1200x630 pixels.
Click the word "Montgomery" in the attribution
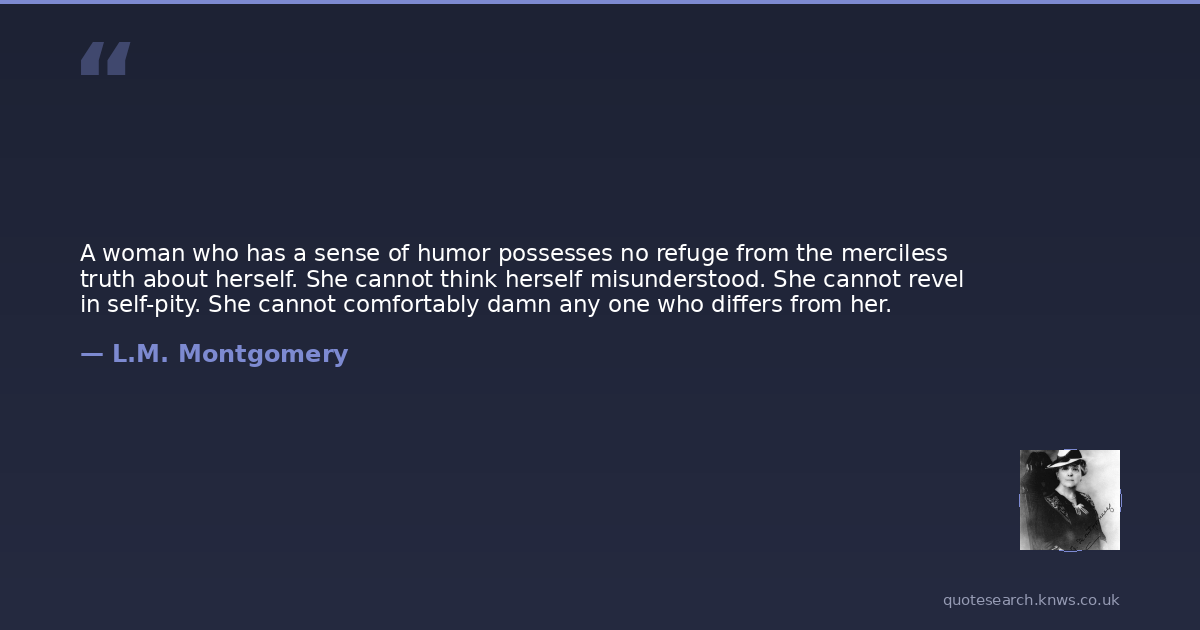263,354
